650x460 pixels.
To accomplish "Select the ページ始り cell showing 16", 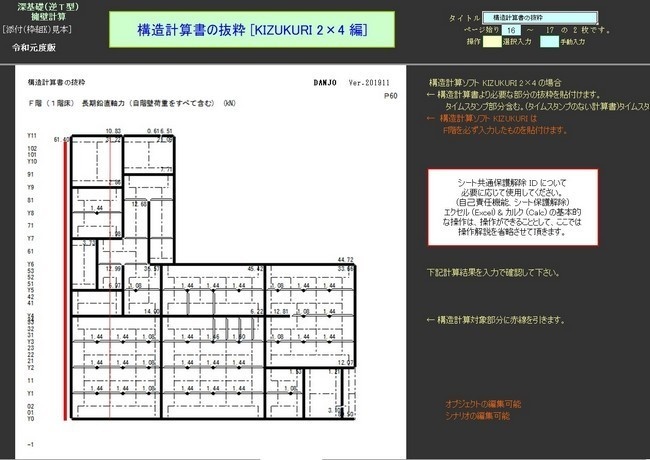I will 511,30.
